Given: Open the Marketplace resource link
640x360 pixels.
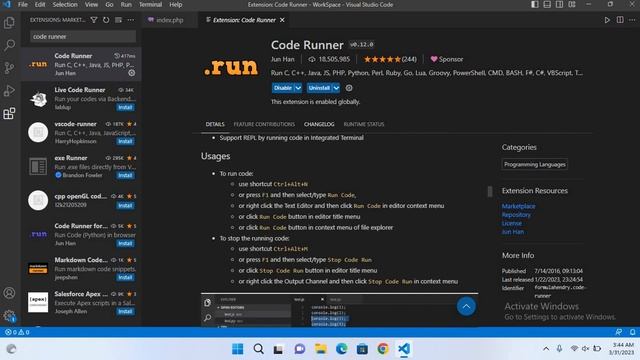Looking at the screenshot, I should tap(518, 206).
